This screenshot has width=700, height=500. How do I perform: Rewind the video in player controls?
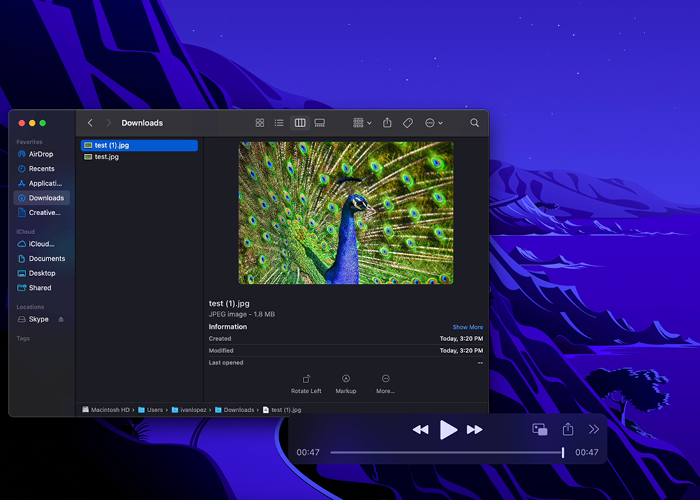point(420,429)
